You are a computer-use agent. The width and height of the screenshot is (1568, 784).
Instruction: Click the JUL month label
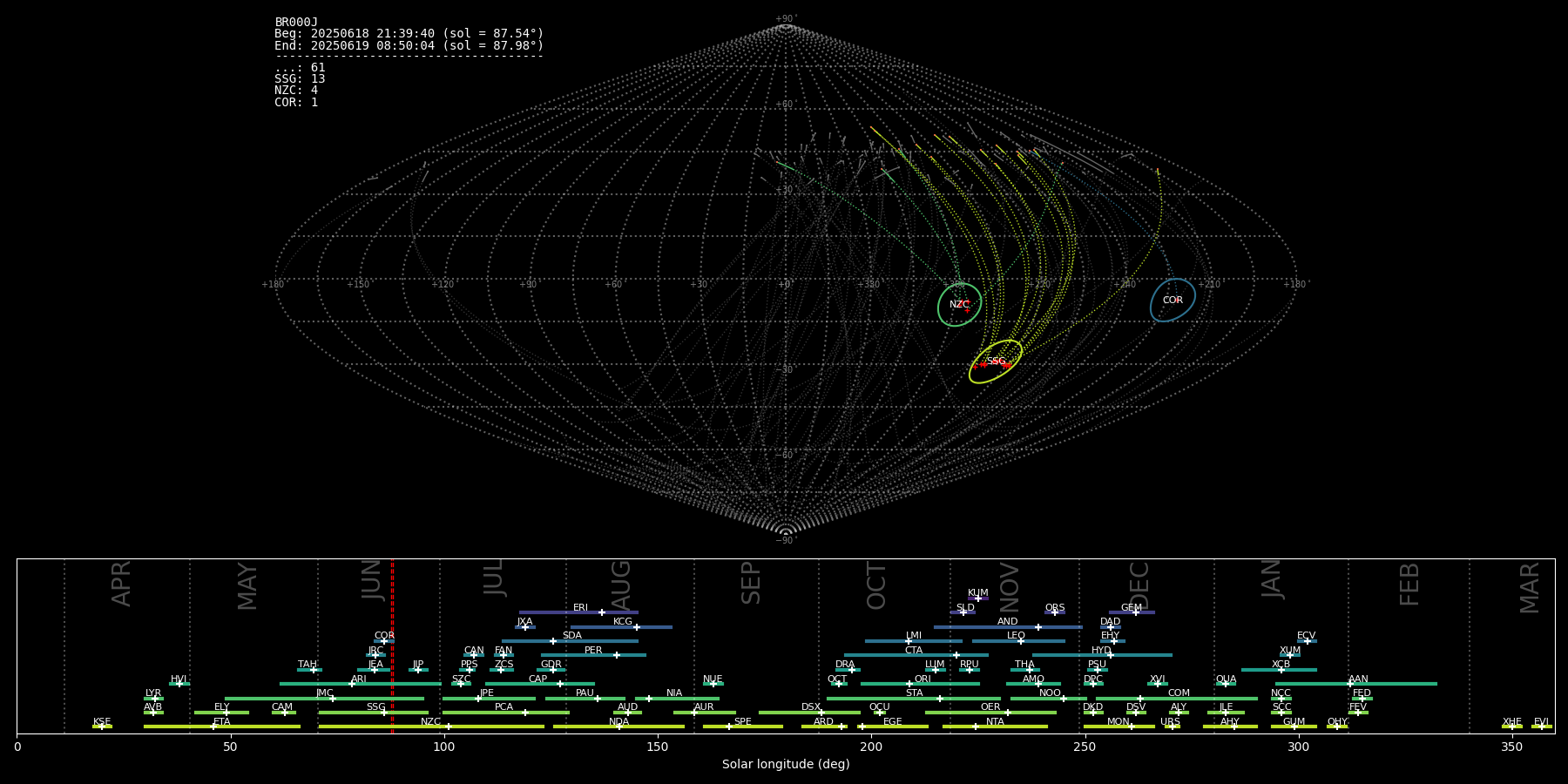pos(494,578)
